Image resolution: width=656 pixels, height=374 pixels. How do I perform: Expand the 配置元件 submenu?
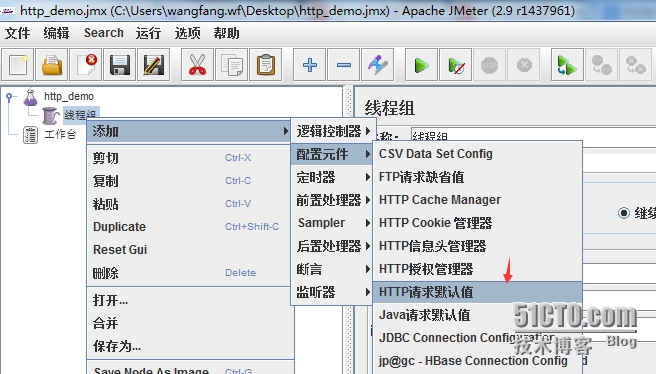coord(331,154)
